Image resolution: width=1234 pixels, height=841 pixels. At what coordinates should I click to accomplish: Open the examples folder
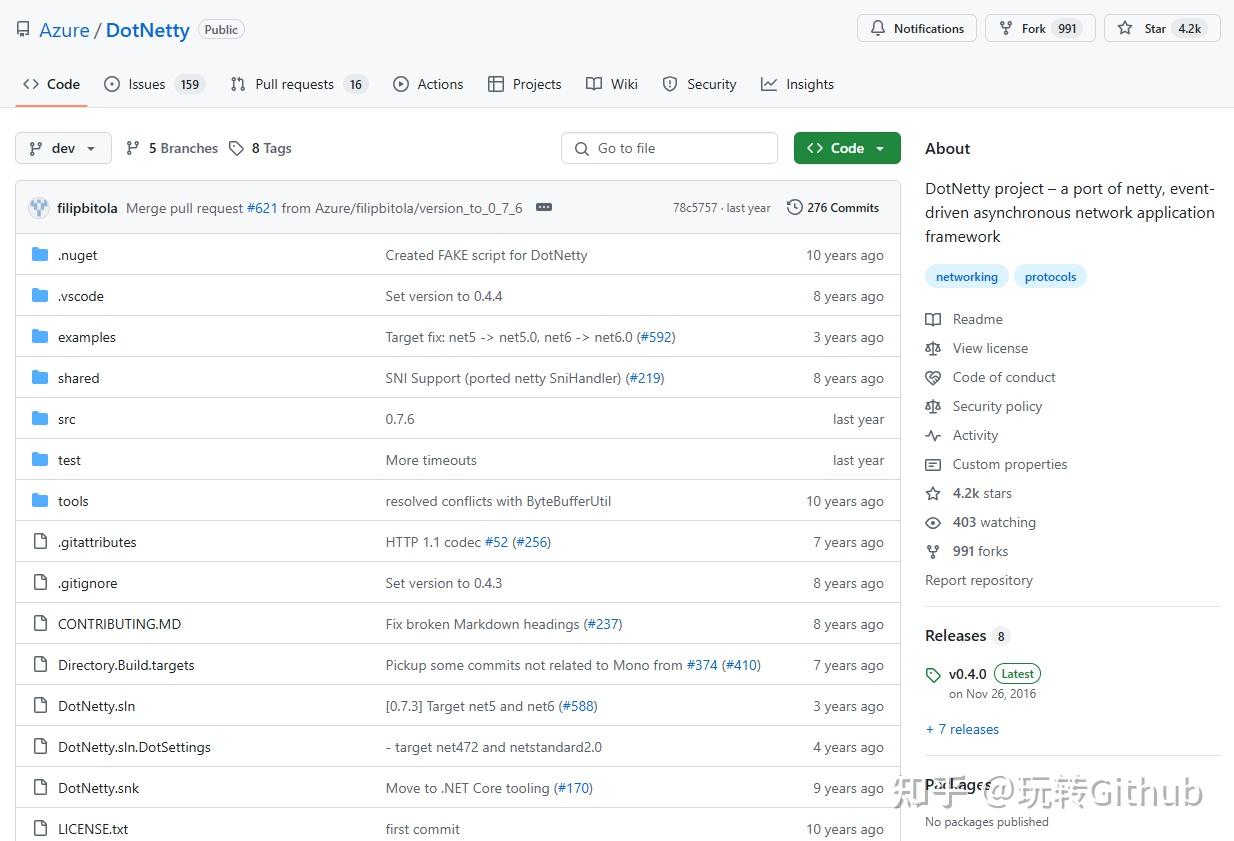tap(87, 337)
